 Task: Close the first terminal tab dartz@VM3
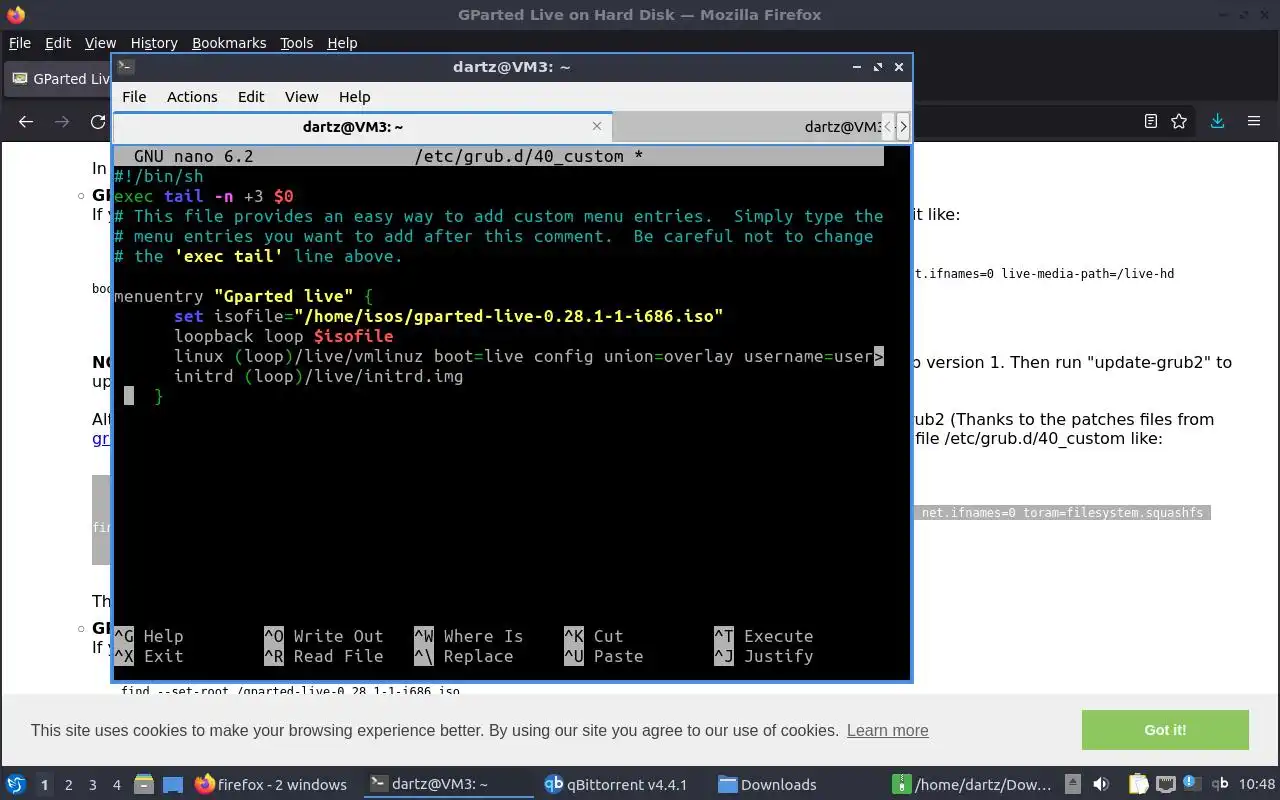click(x=597, y=126)
